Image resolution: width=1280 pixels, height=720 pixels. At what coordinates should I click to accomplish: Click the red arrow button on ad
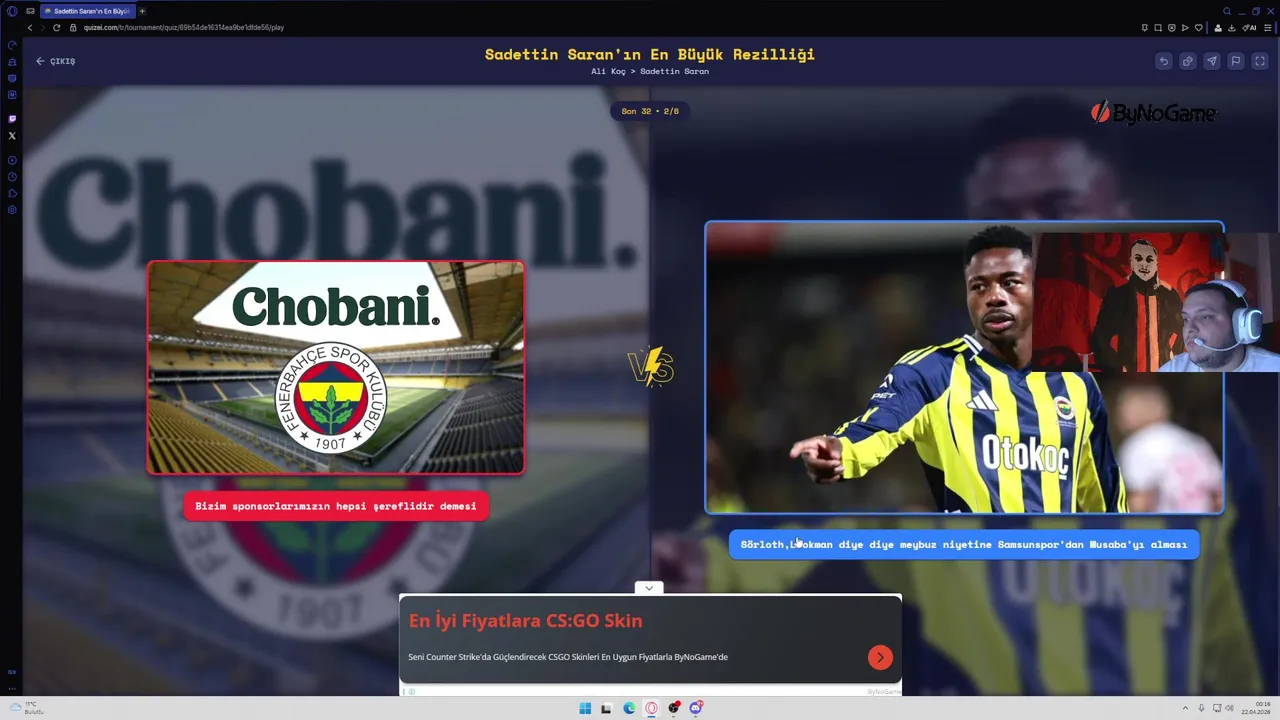(880, 657)
